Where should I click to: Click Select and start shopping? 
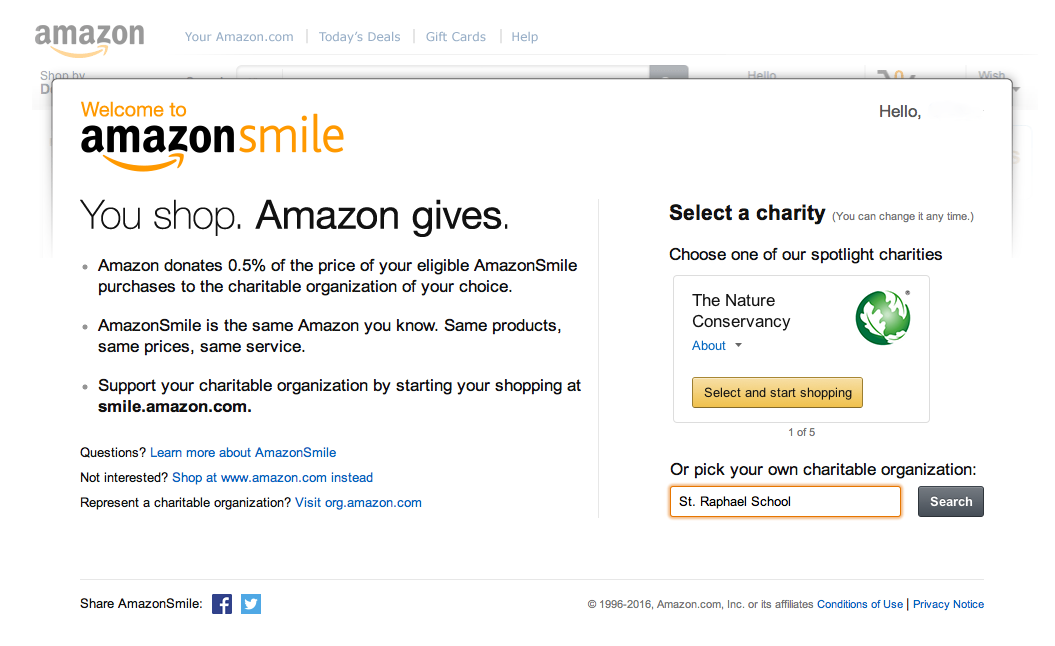point(777,392)
